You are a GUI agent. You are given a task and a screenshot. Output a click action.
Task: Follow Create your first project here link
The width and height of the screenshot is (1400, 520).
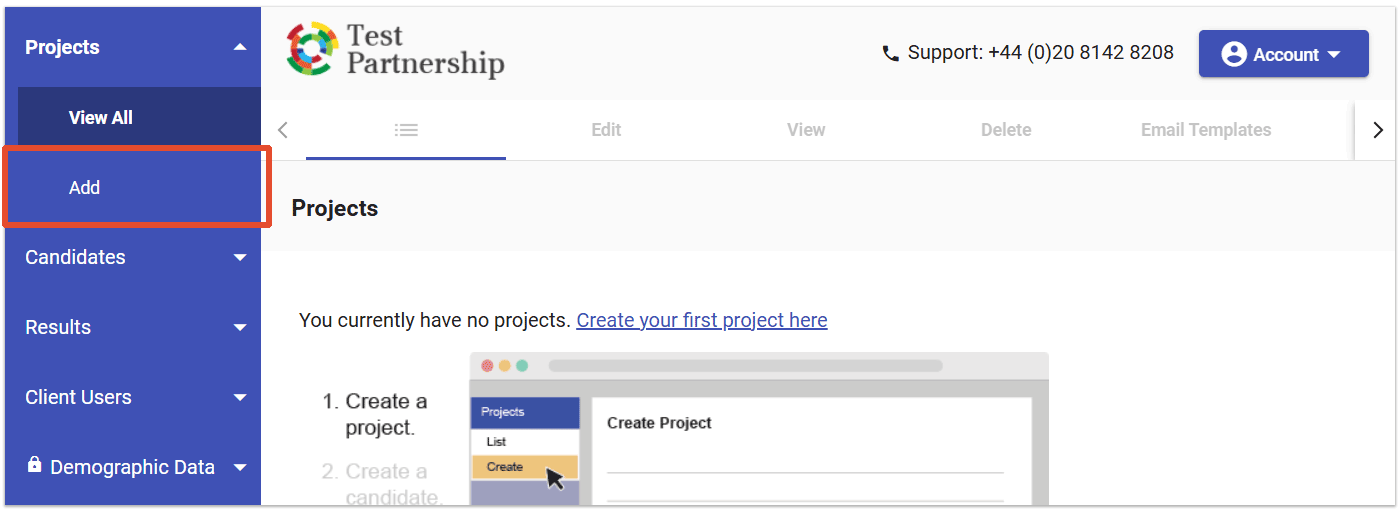[702, 320]
